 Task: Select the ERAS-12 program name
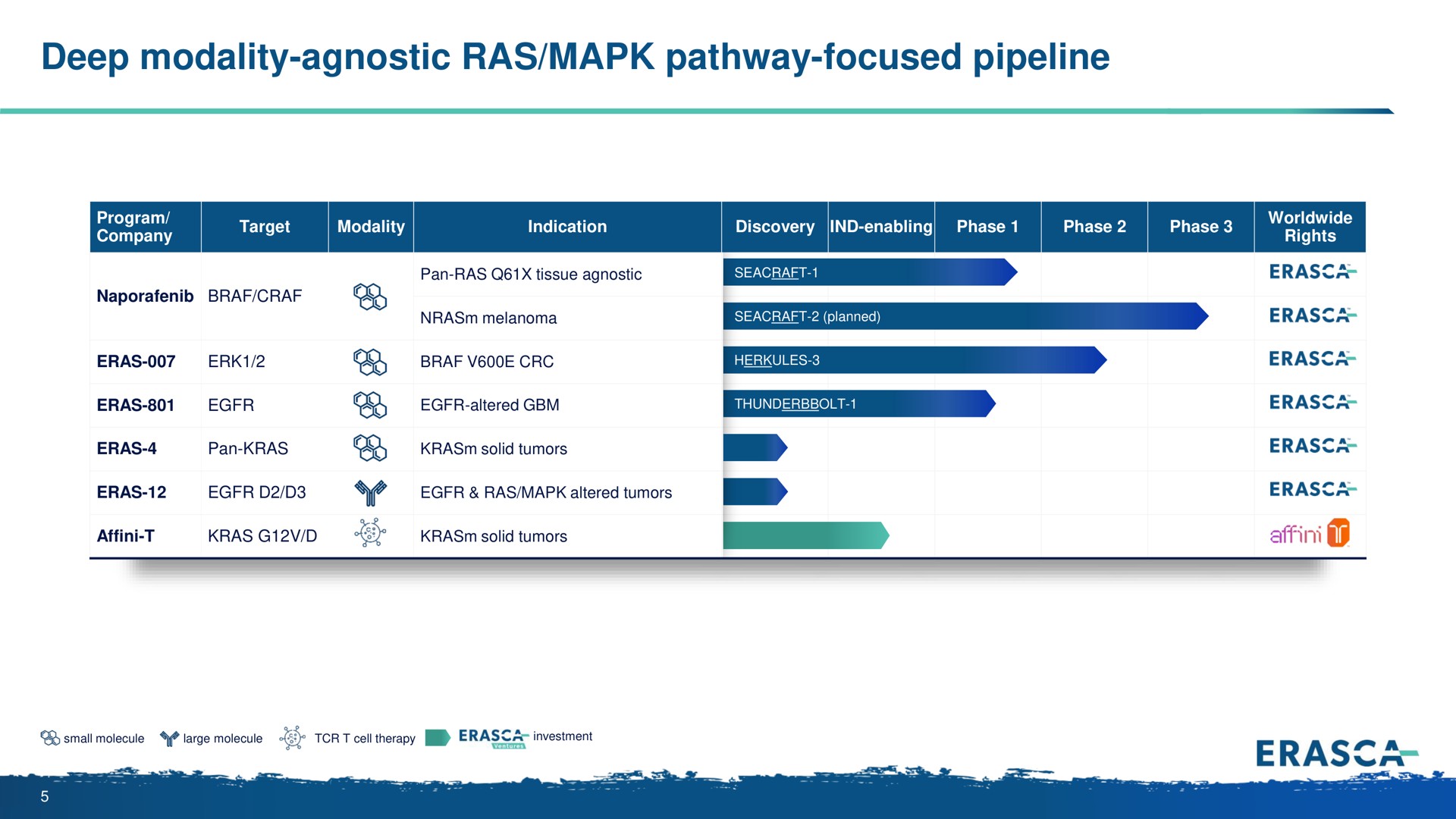[131, 492]
